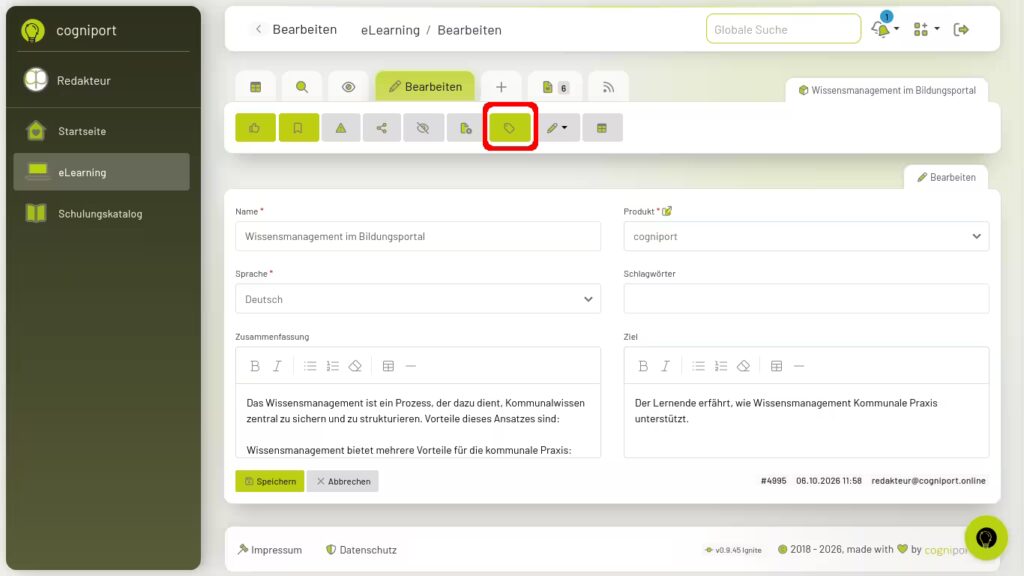
Task: Clear formatting in Zusammenfassung editor
Action: pos(355,366)
